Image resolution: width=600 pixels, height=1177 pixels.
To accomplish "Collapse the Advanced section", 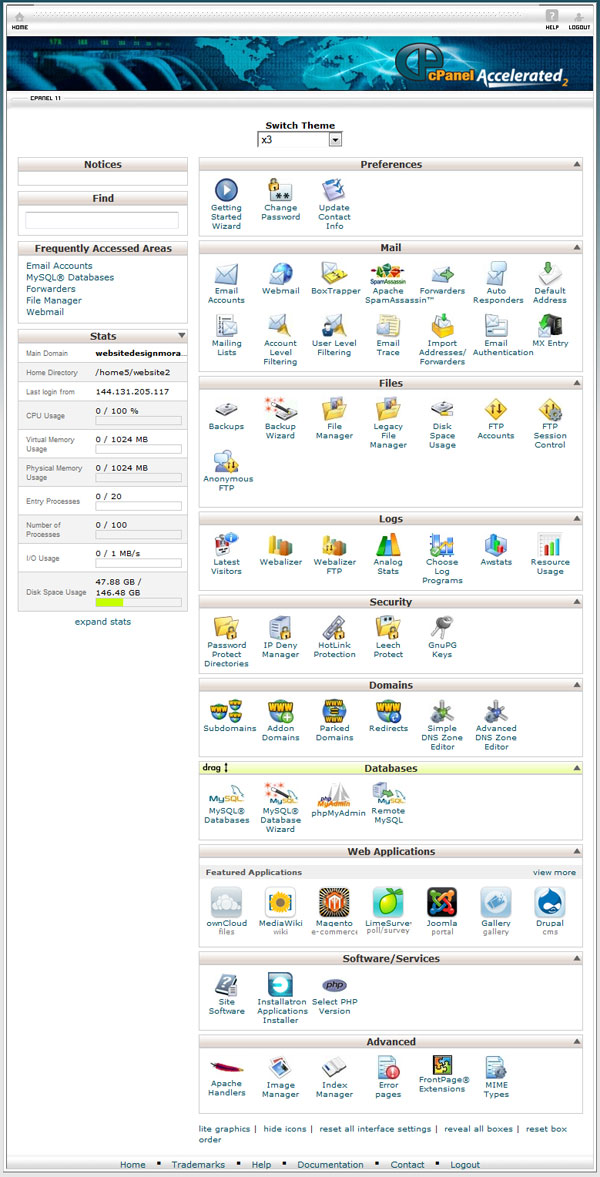I will 576,1042.
